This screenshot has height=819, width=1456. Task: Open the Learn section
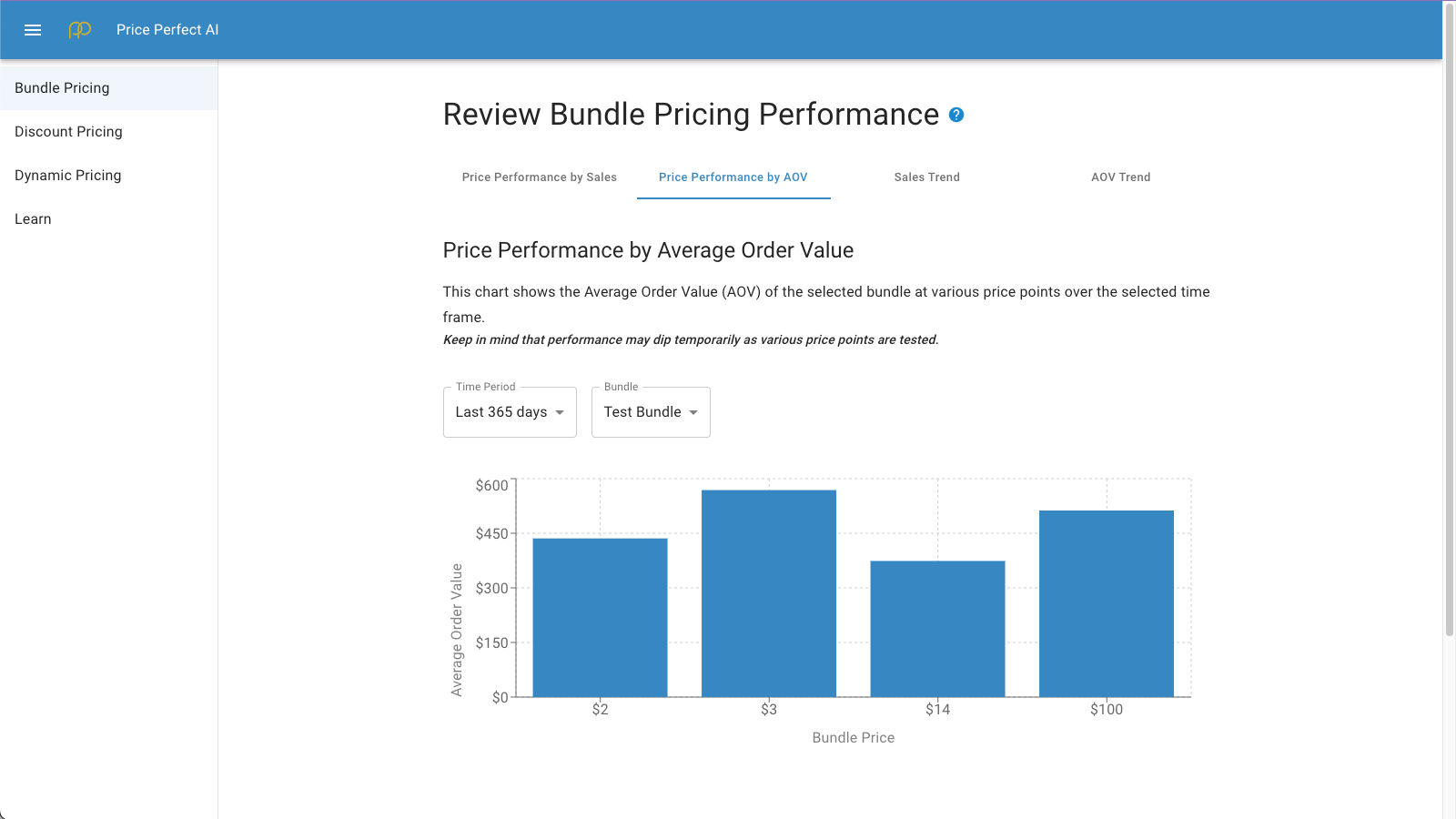(33, 218)
